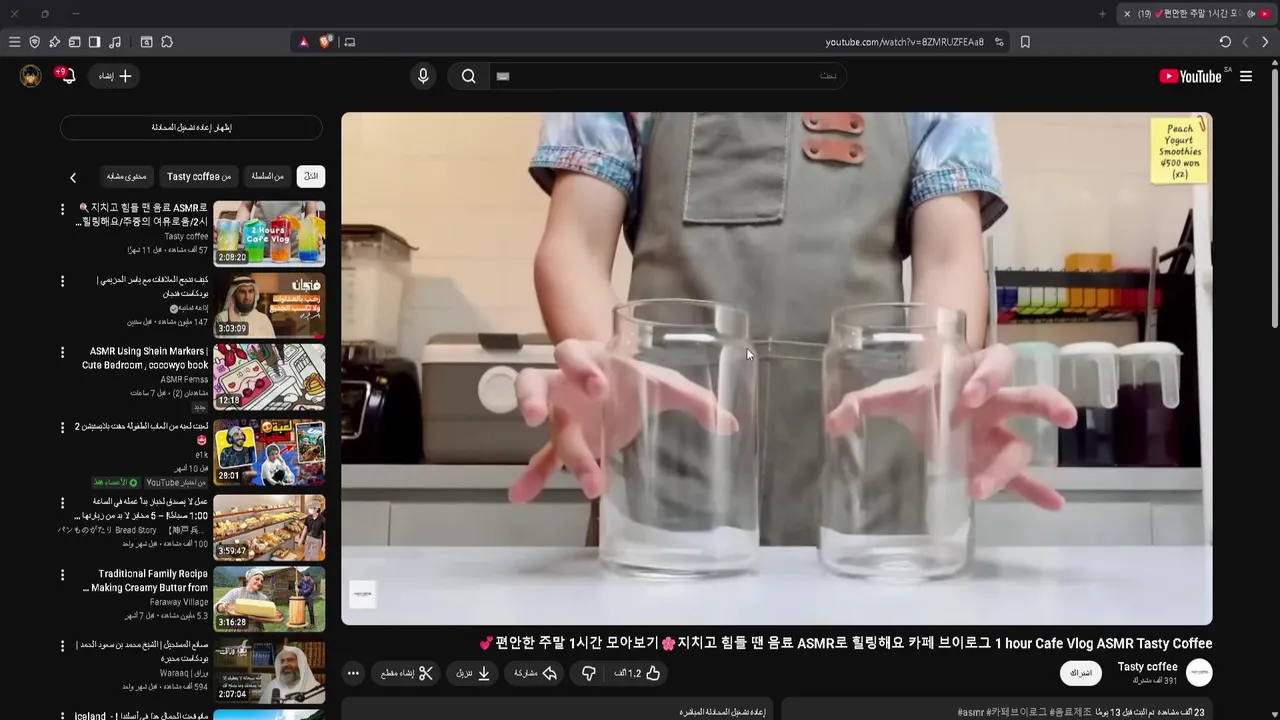Create a clip with the scissors button
1280x720 pixels.
(x=407, y=673)
